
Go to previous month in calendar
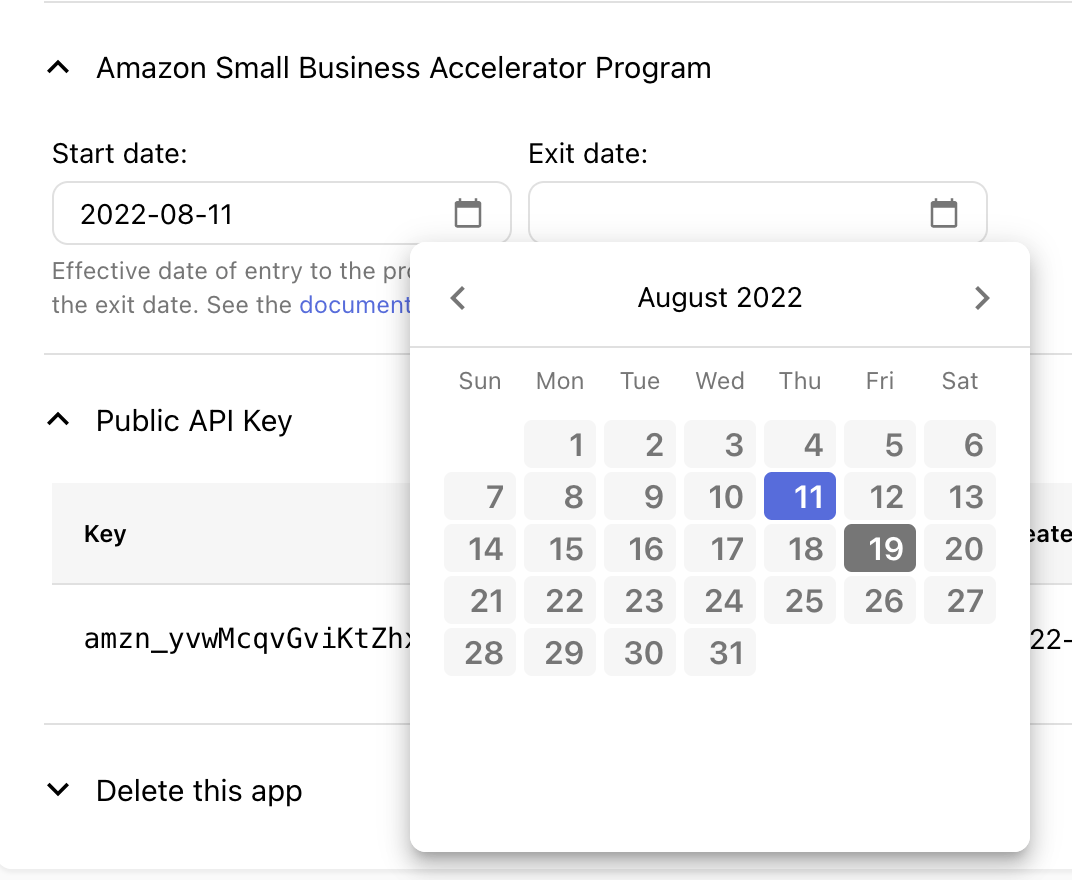point(458,298)
